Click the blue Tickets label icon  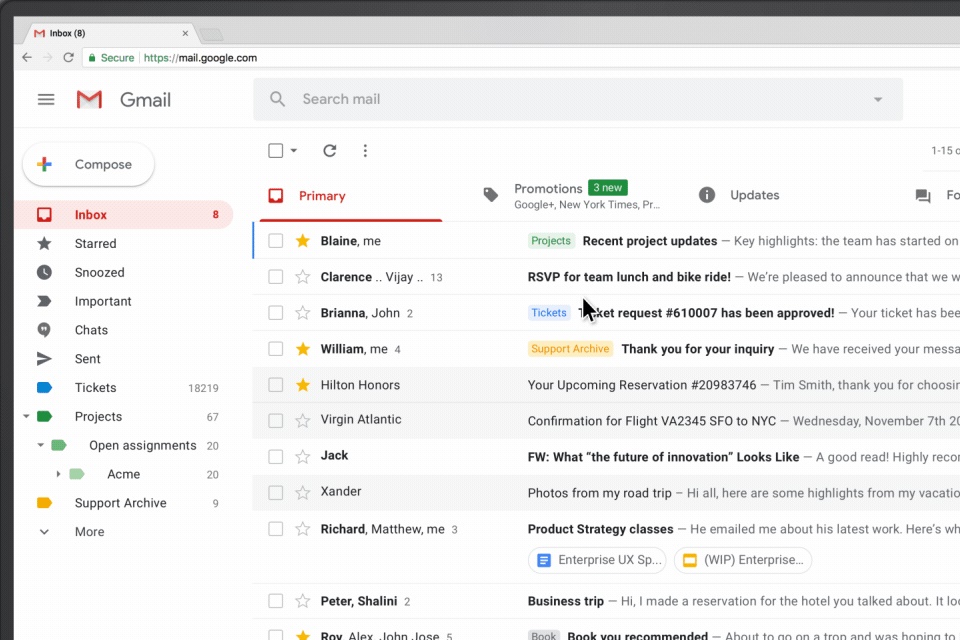(x=44, y=387)
